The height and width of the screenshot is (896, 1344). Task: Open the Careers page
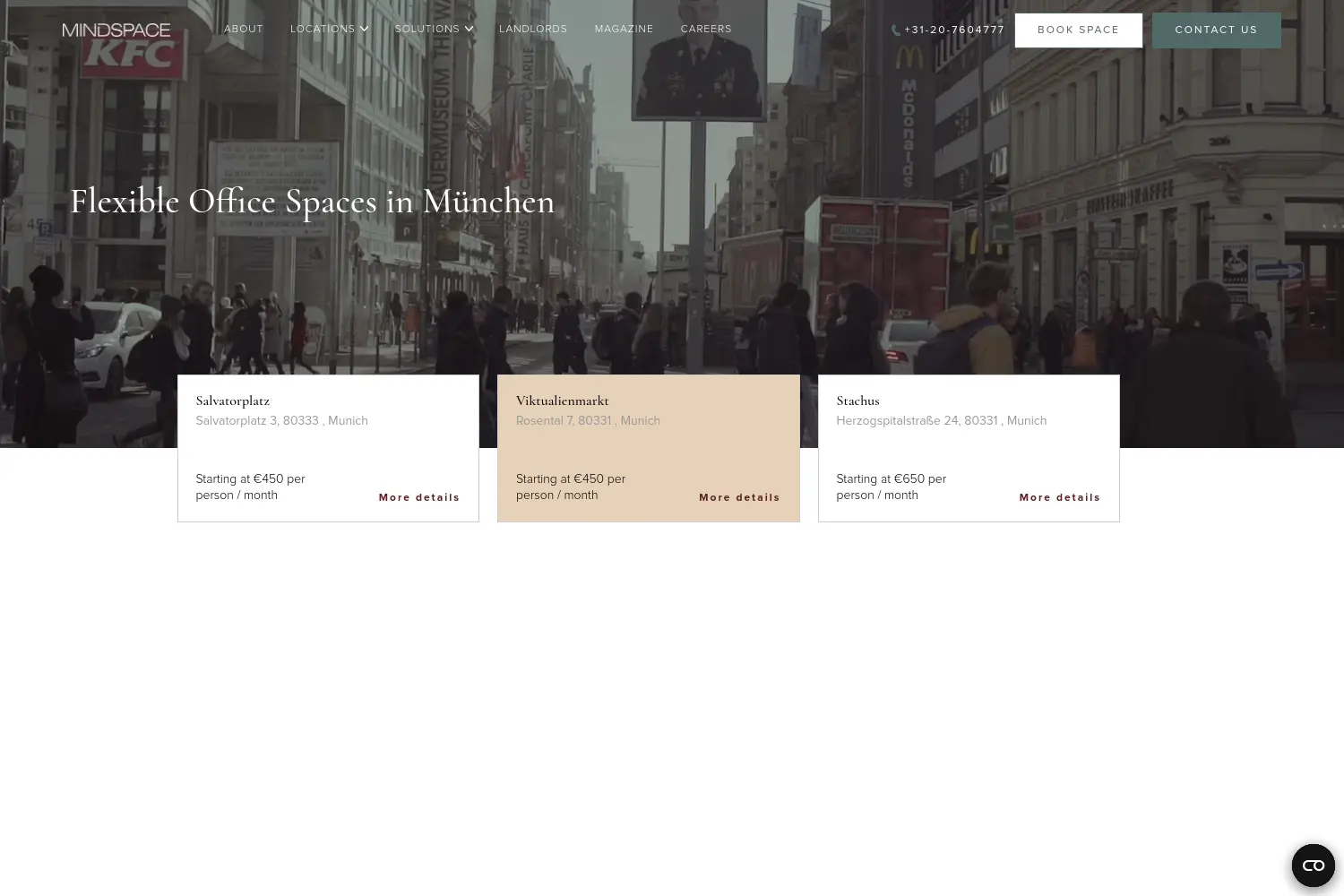[x=706, y=29]
